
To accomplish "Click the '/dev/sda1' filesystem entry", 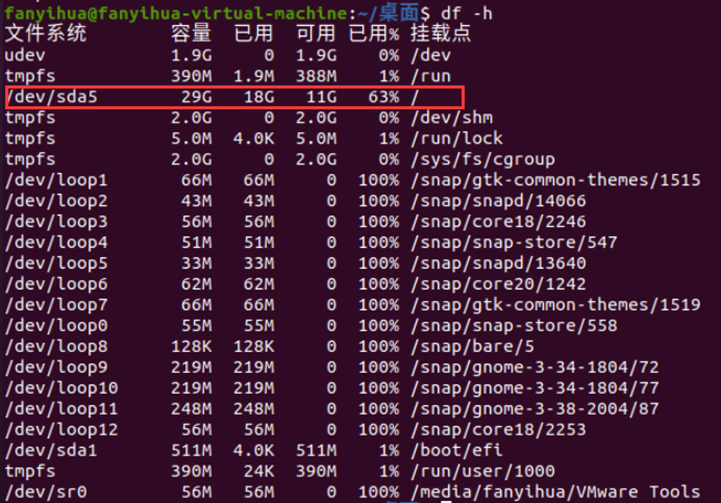I will 51,450.
